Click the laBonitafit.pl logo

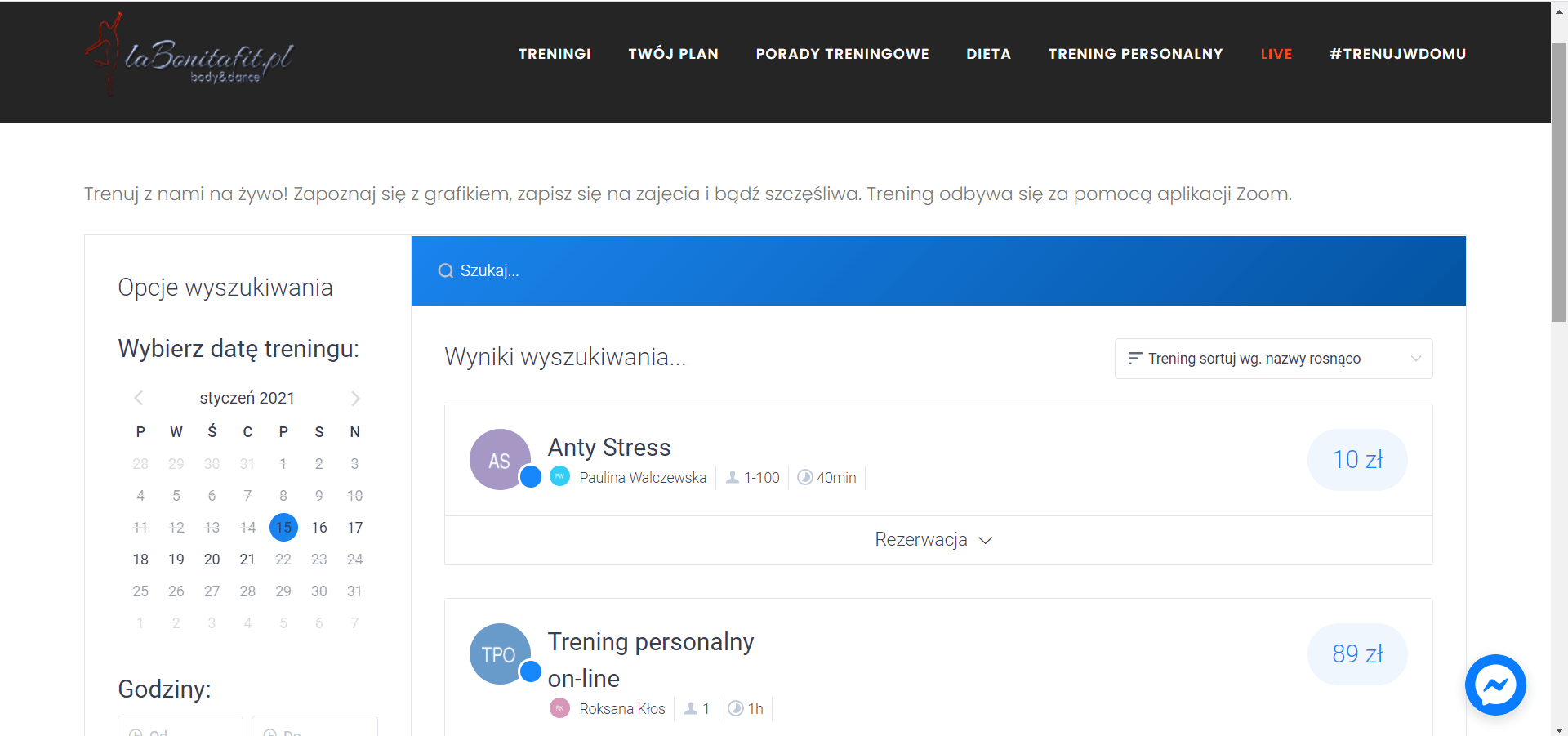(189, 56)
